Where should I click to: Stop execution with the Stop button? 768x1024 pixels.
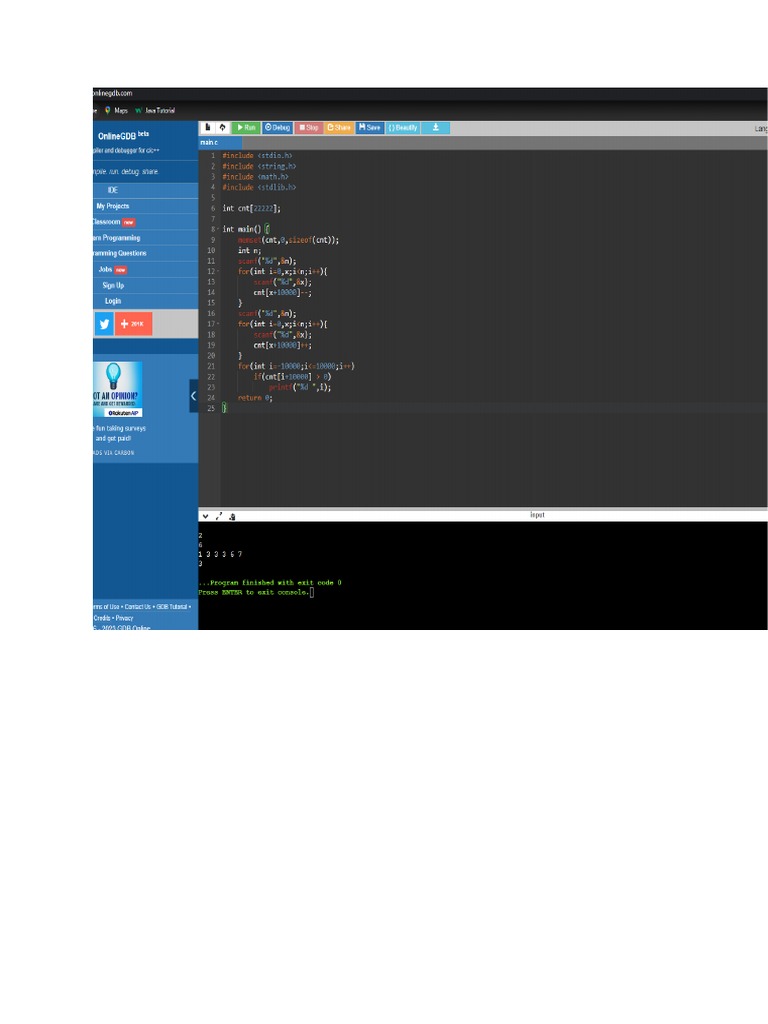coord(309,128)
